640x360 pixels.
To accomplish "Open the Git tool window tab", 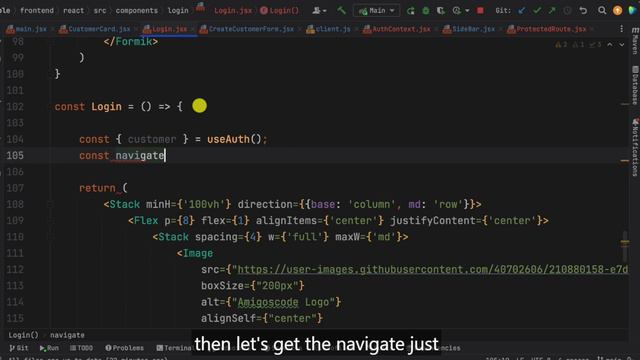I will [x=19, y=348].
